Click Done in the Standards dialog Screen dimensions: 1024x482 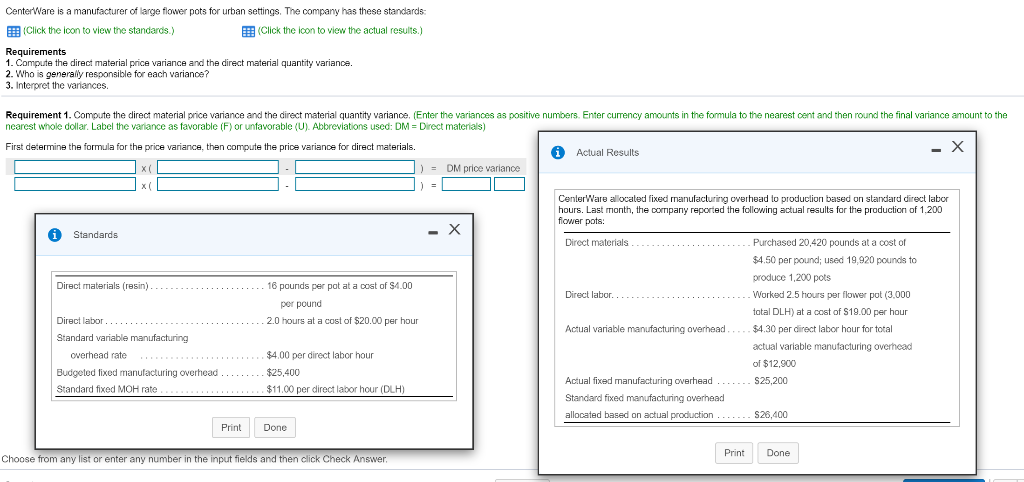pyautogui.click(x=275, y=428)
